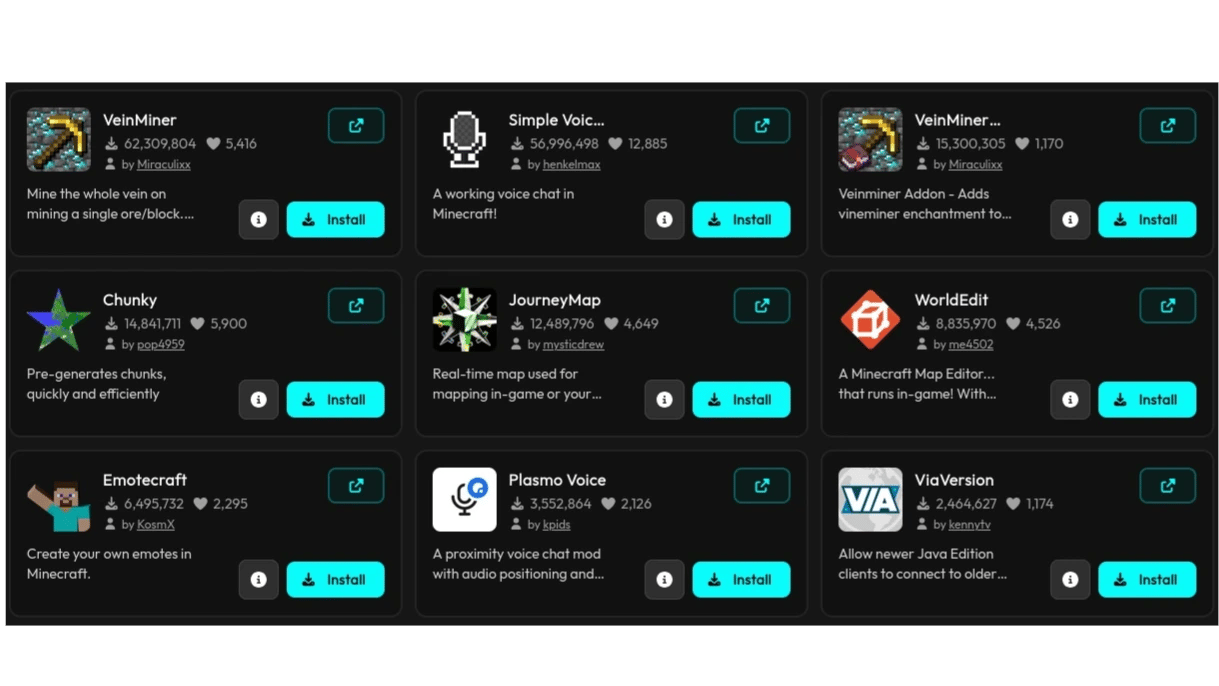Click the Chunky star thumbnail
This screenshot has width=1219, height=686.
59,320
